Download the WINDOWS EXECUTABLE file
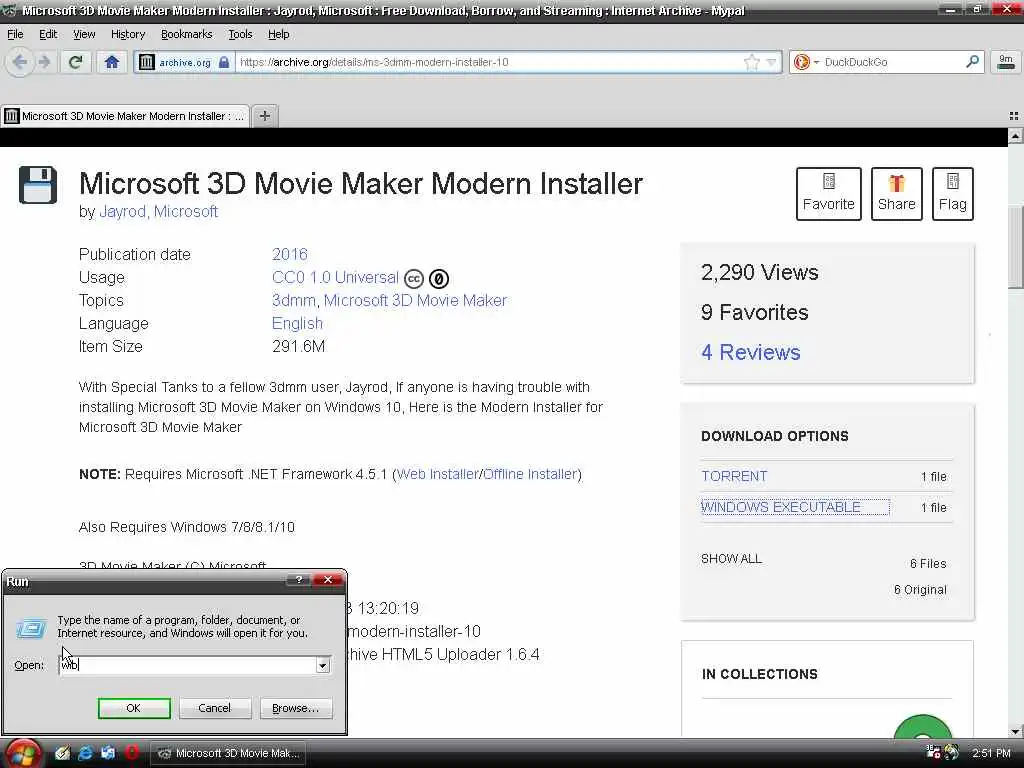This screenshot has height=768, width=1024. click(794, 507)
